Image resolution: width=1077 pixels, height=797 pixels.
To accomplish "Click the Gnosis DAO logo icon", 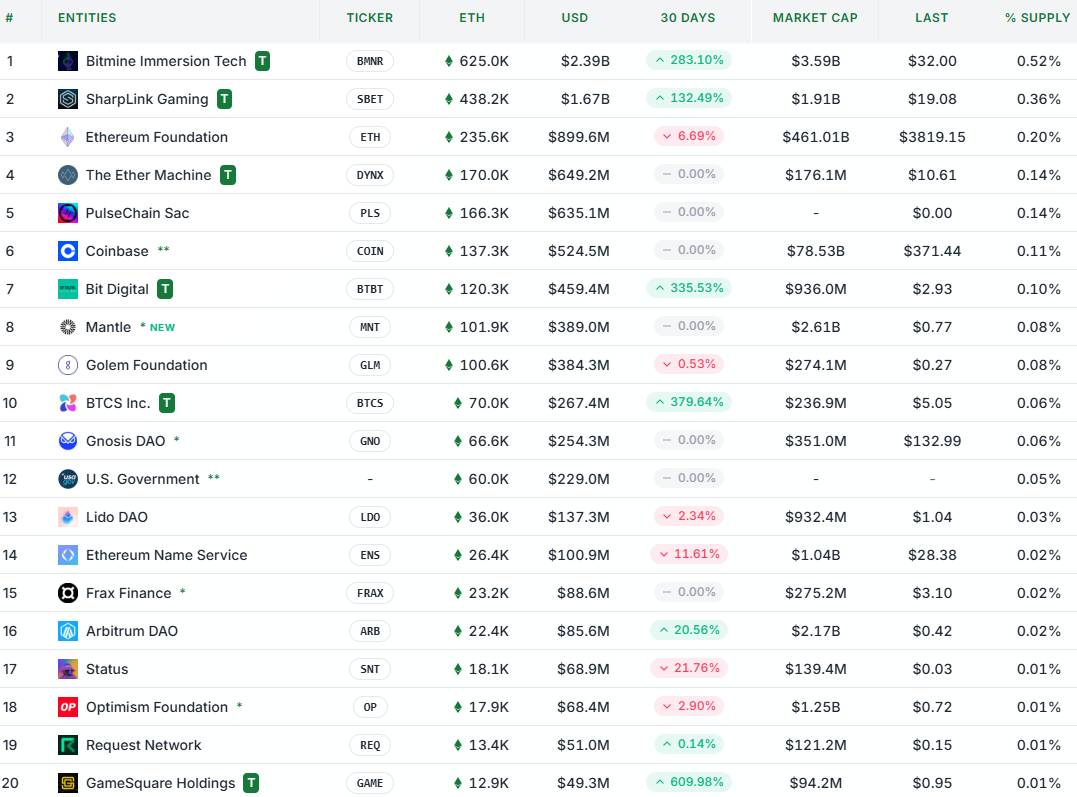I will [x=67, y=441].
